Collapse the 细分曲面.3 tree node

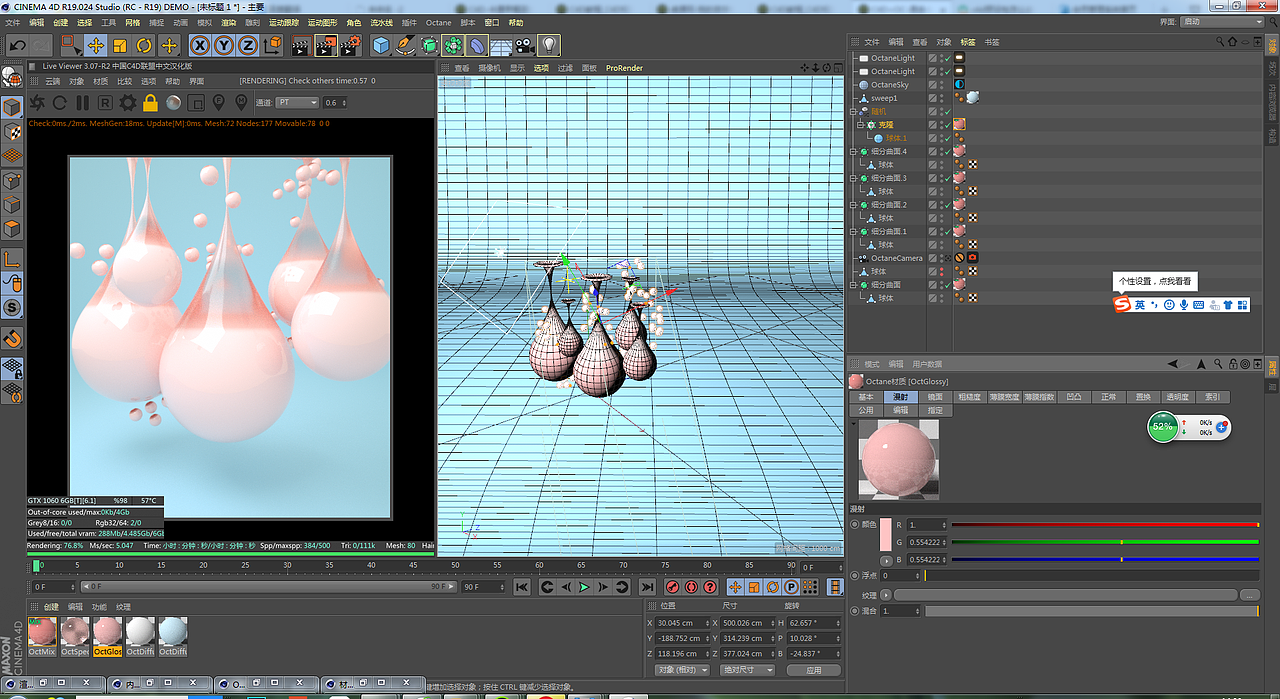(x=853, y=178)
